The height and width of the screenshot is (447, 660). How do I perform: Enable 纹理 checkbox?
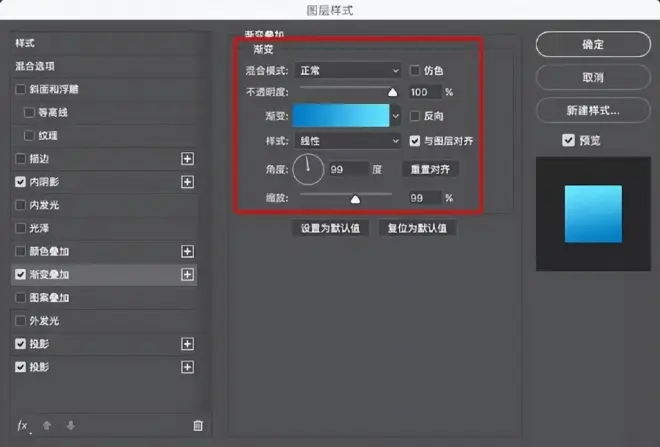coord(29,136)
